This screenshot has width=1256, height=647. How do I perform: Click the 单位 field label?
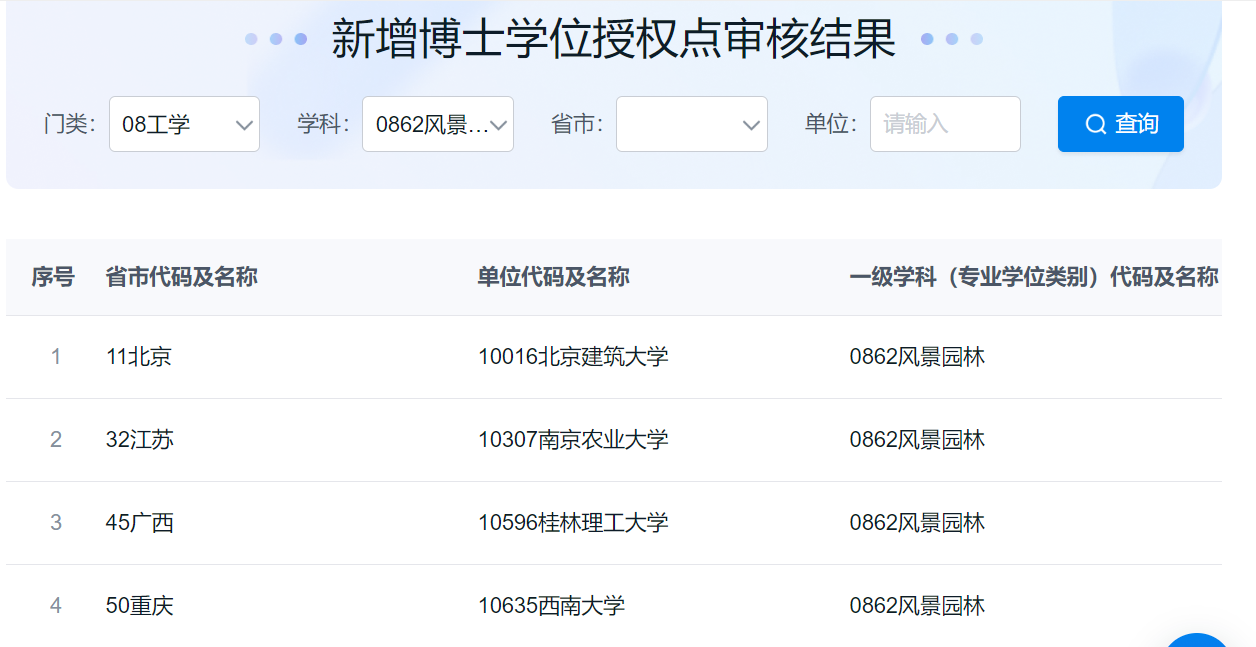point(831,124)
